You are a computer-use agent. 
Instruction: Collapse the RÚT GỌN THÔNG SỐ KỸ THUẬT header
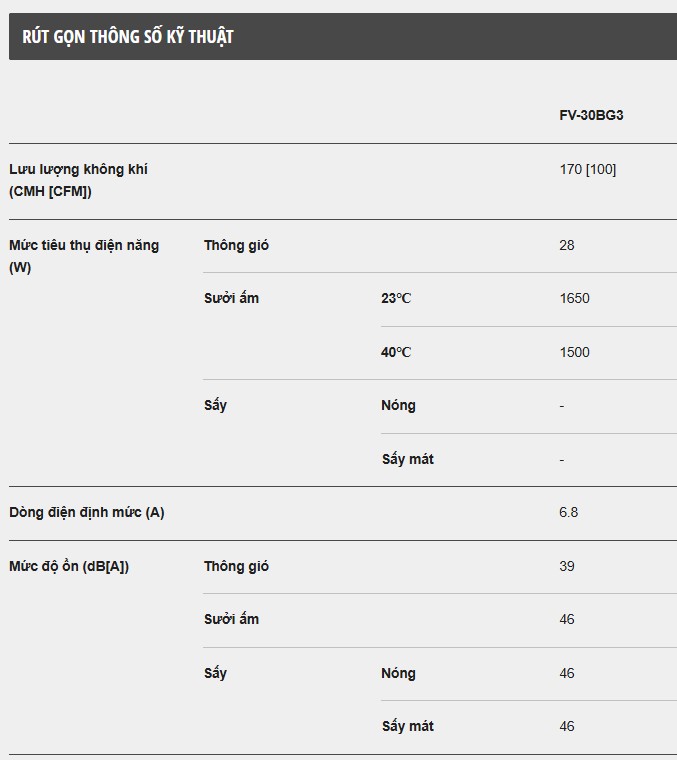[x=128, y=37]
